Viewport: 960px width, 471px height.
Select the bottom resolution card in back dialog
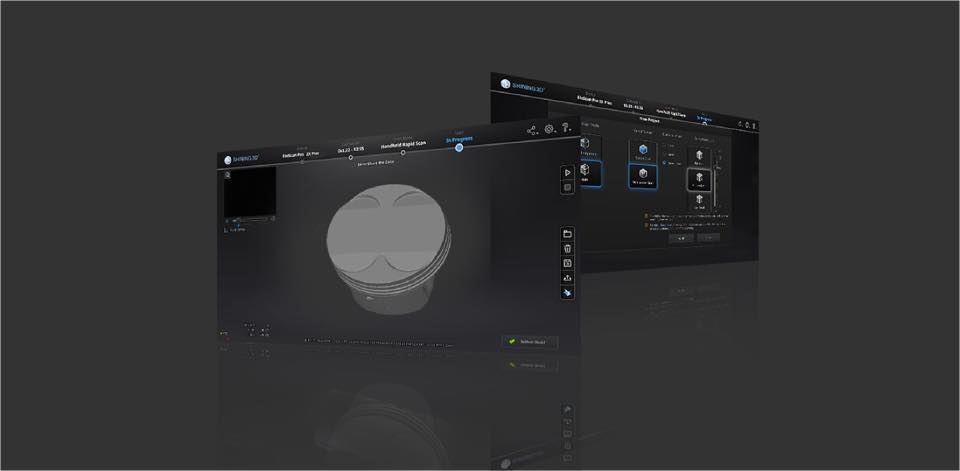click(x=699, y=203)
